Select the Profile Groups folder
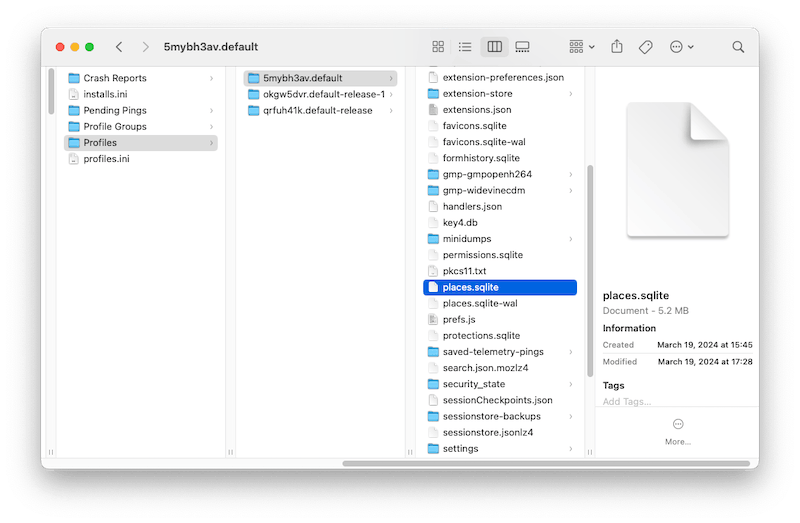Viewport: 800px width, 523px height. (115, 127)
